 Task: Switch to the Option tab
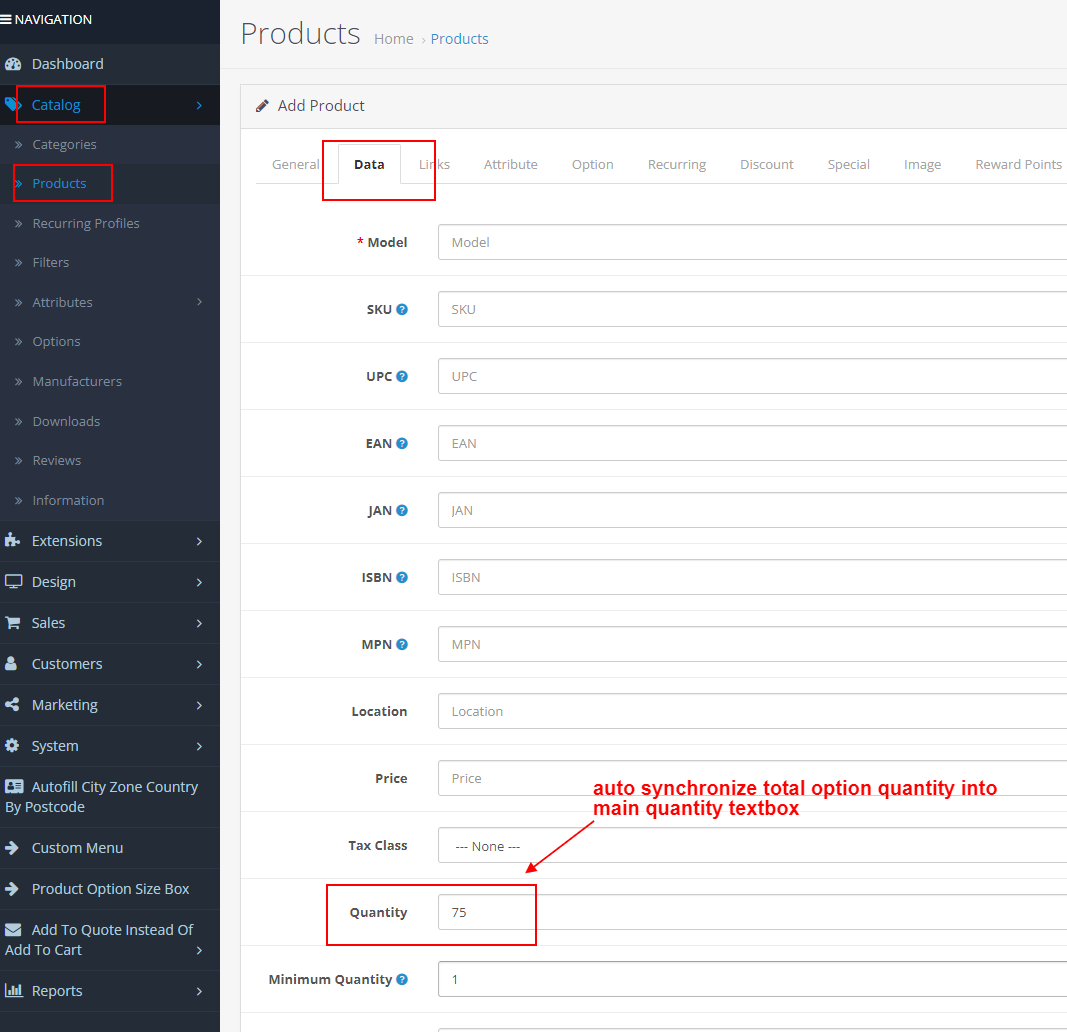tap(592, 164)
